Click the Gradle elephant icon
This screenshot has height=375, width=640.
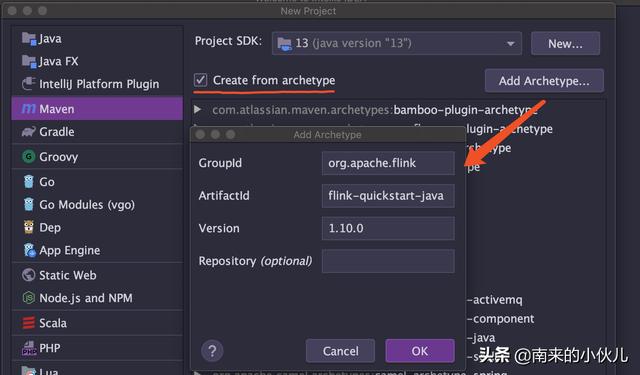coord(29,132)
